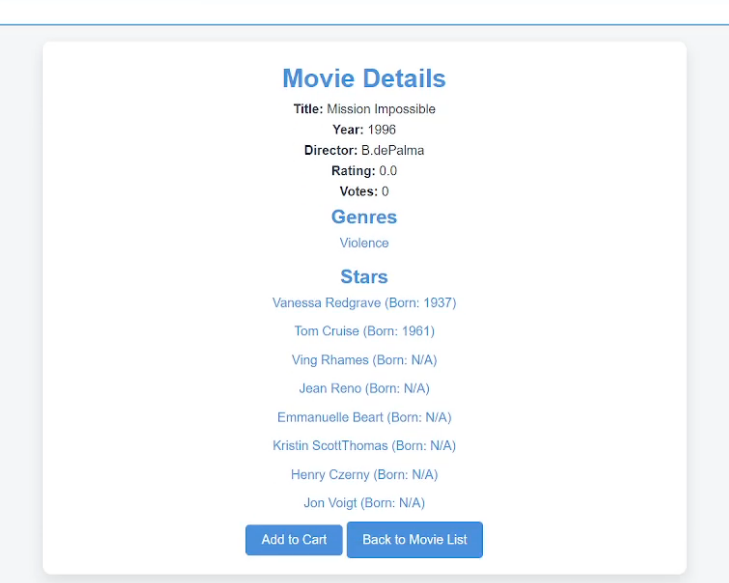Click the Movie Details heading

tap(364, 78)
